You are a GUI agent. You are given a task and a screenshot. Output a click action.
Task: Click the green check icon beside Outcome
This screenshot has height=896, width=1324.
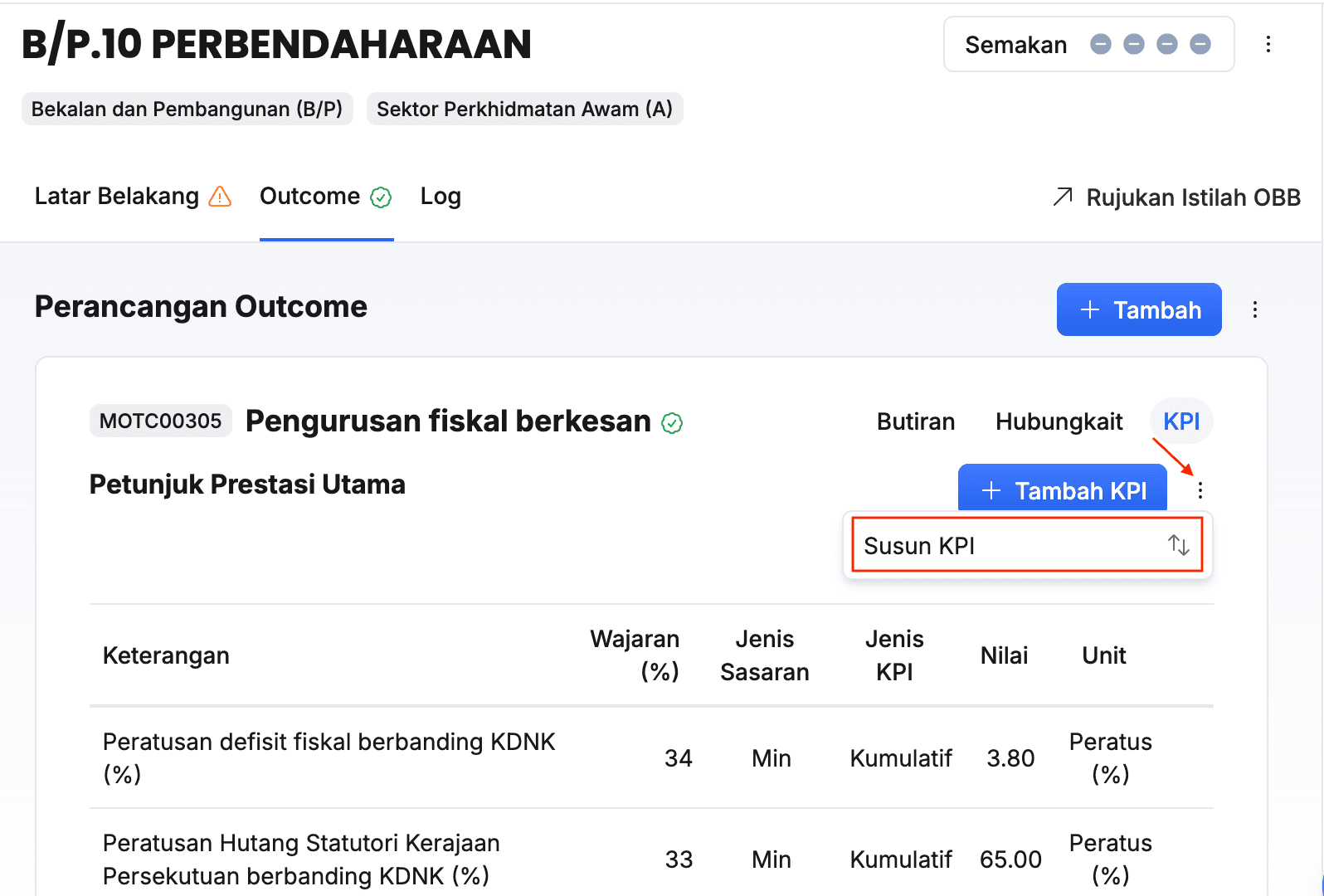(381, 197)
